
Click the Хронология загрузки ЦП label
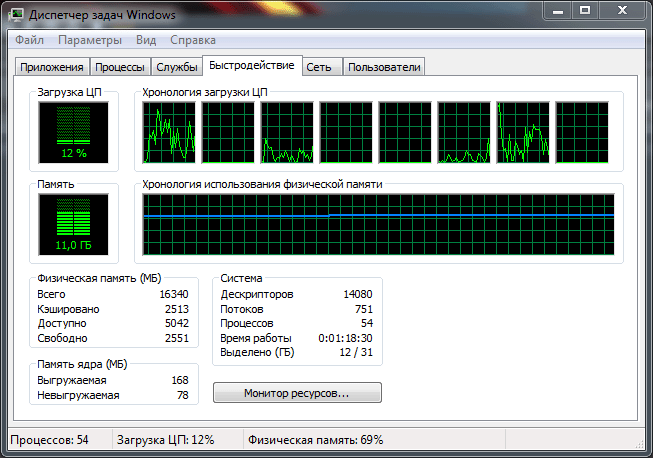click(205, 92)
